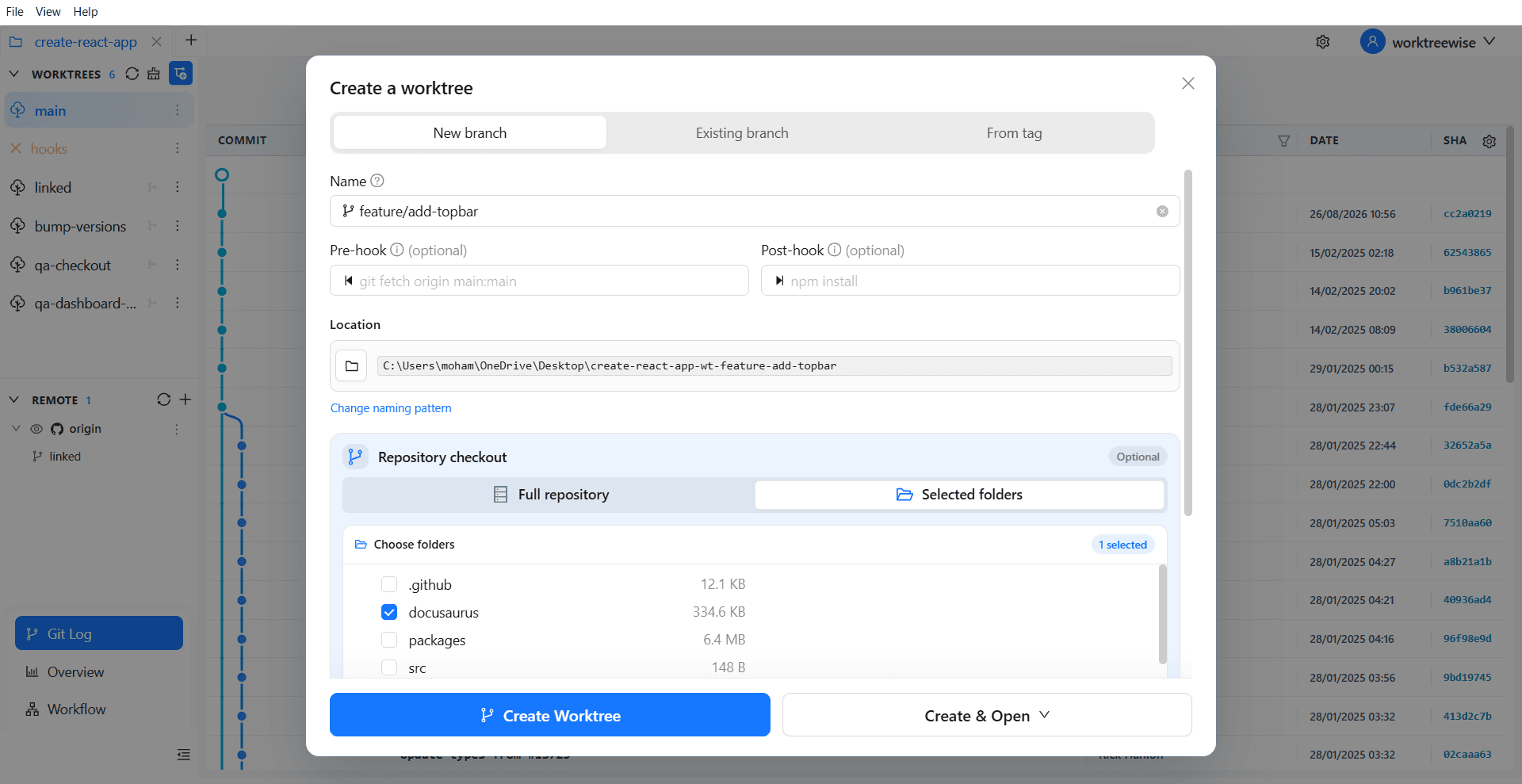Click Change naming pattern link
This screenshot has height=784, width=1522.
pos(391,408)
